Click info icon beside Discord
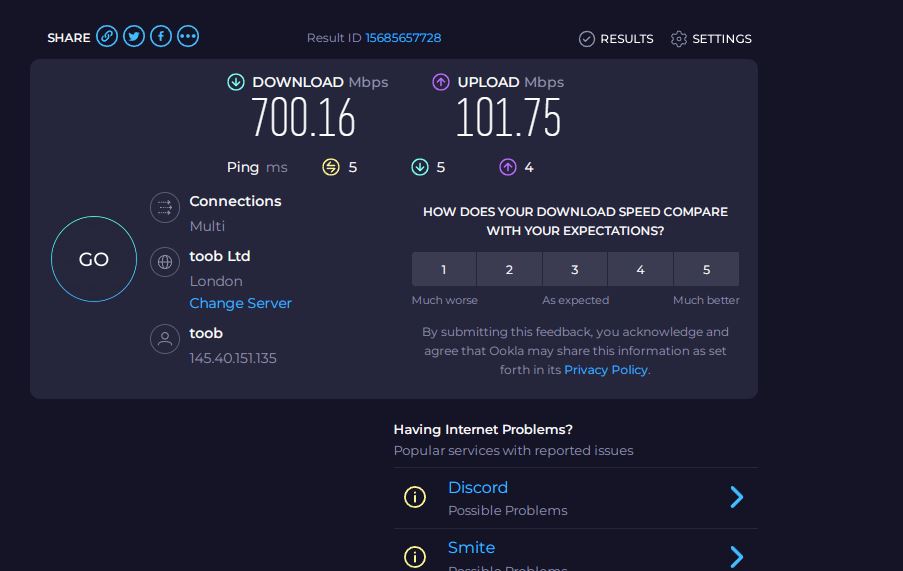 (415, 497)
